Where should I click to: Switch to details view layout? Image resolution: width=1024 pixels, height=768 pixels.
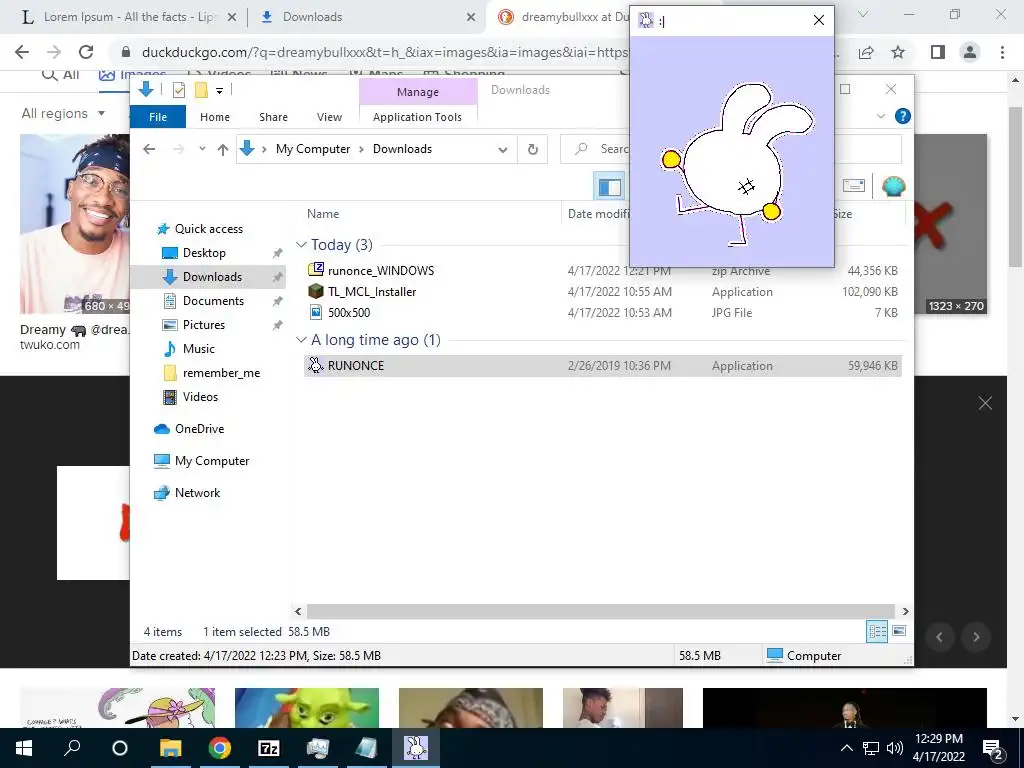tap(877, 631)
